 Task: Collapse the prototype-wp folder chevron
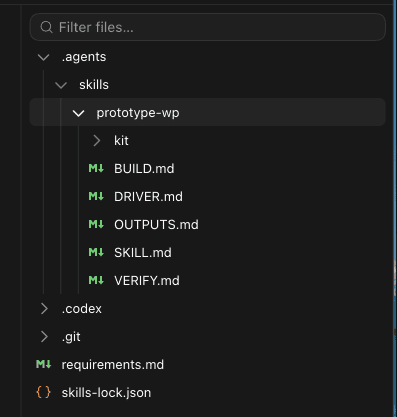pos(78,113)
